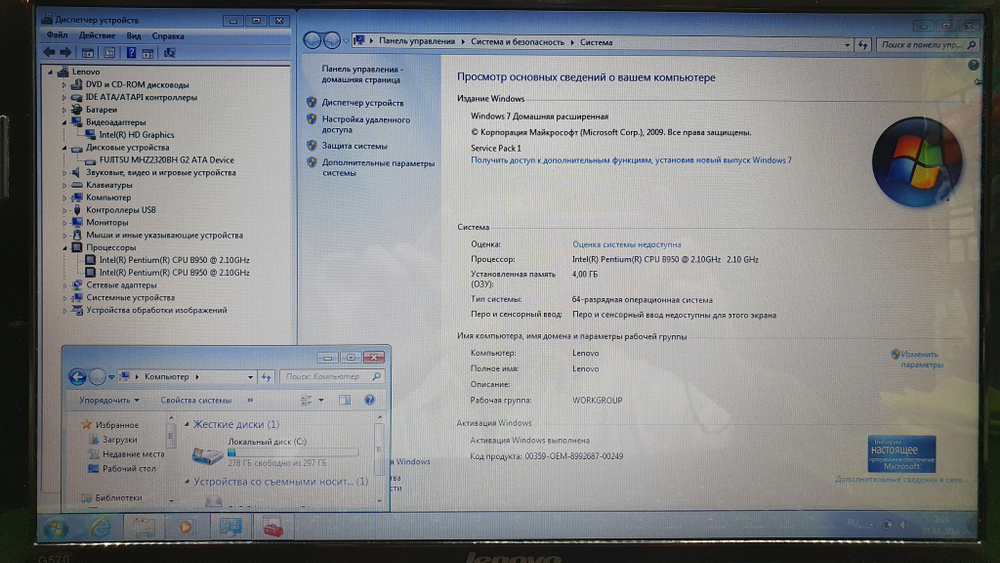Screen dimensions: 1000x563
Task: Select the first Intel Pentium B950 processor entry
Action: click(x=174, y=260)
